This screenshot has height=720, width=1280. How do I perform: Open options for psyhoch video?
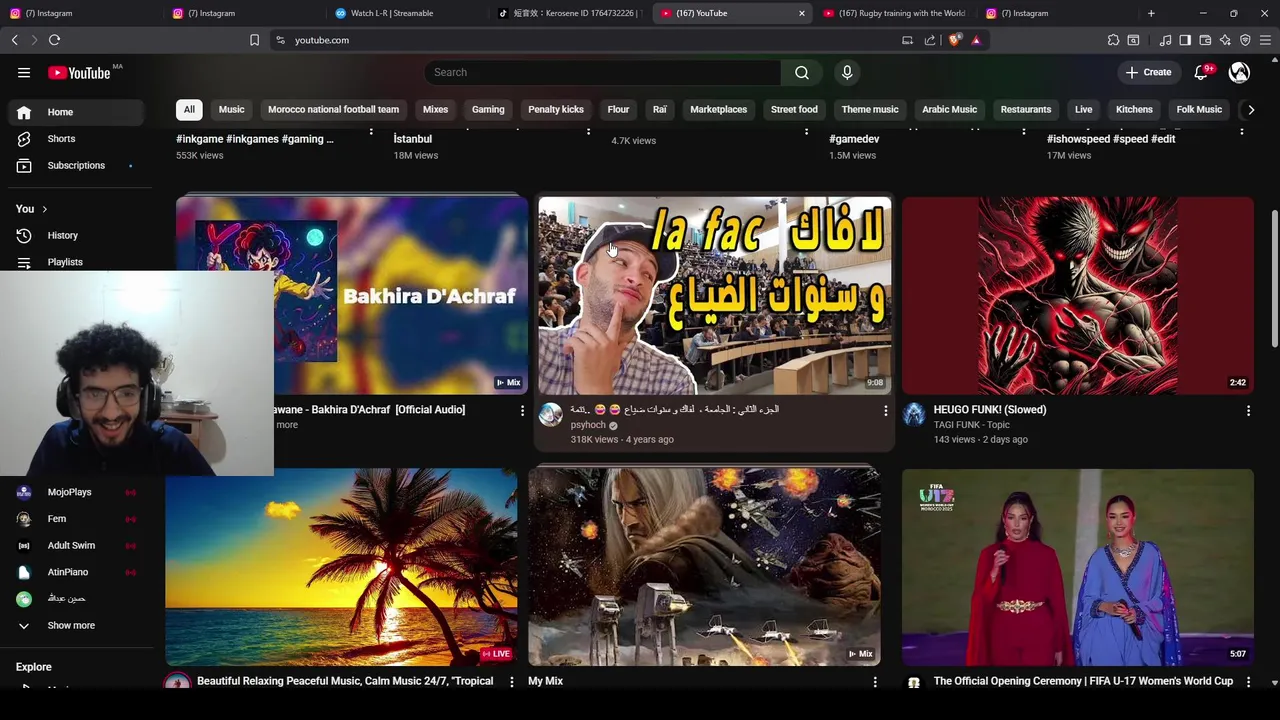pos(885,411)
